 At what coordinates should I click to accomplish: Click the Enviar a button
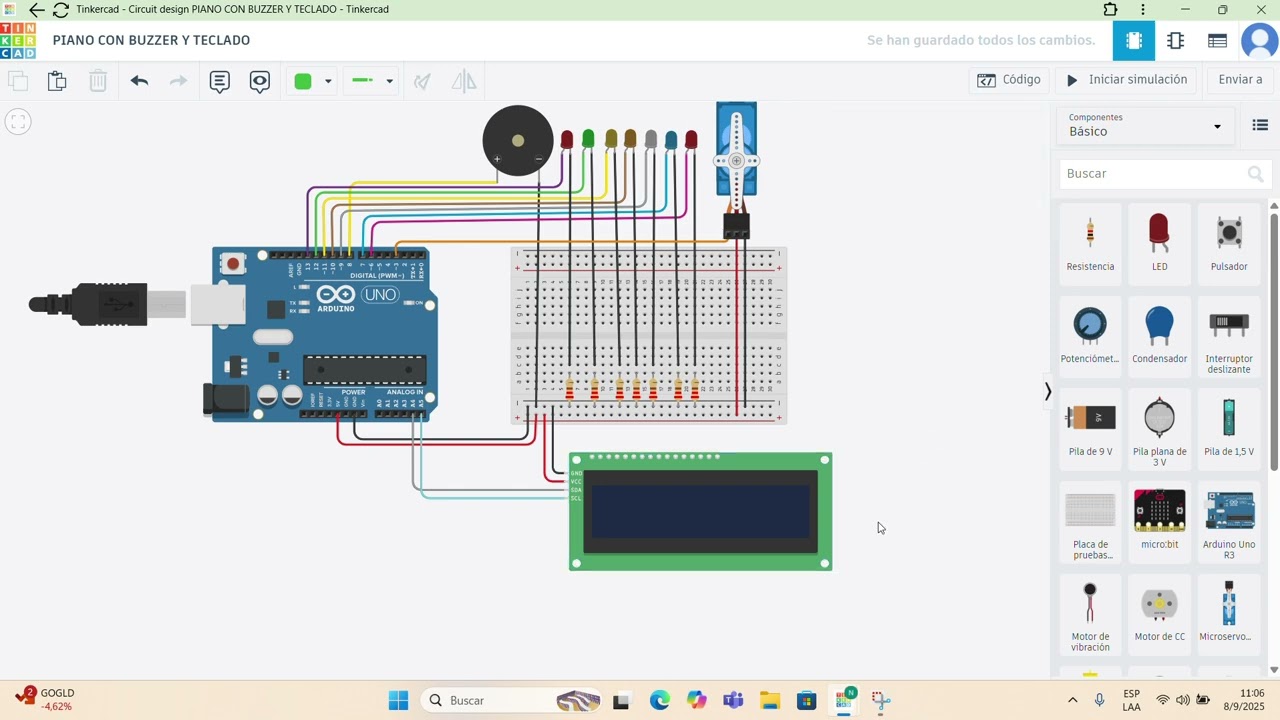[1240, 80]
